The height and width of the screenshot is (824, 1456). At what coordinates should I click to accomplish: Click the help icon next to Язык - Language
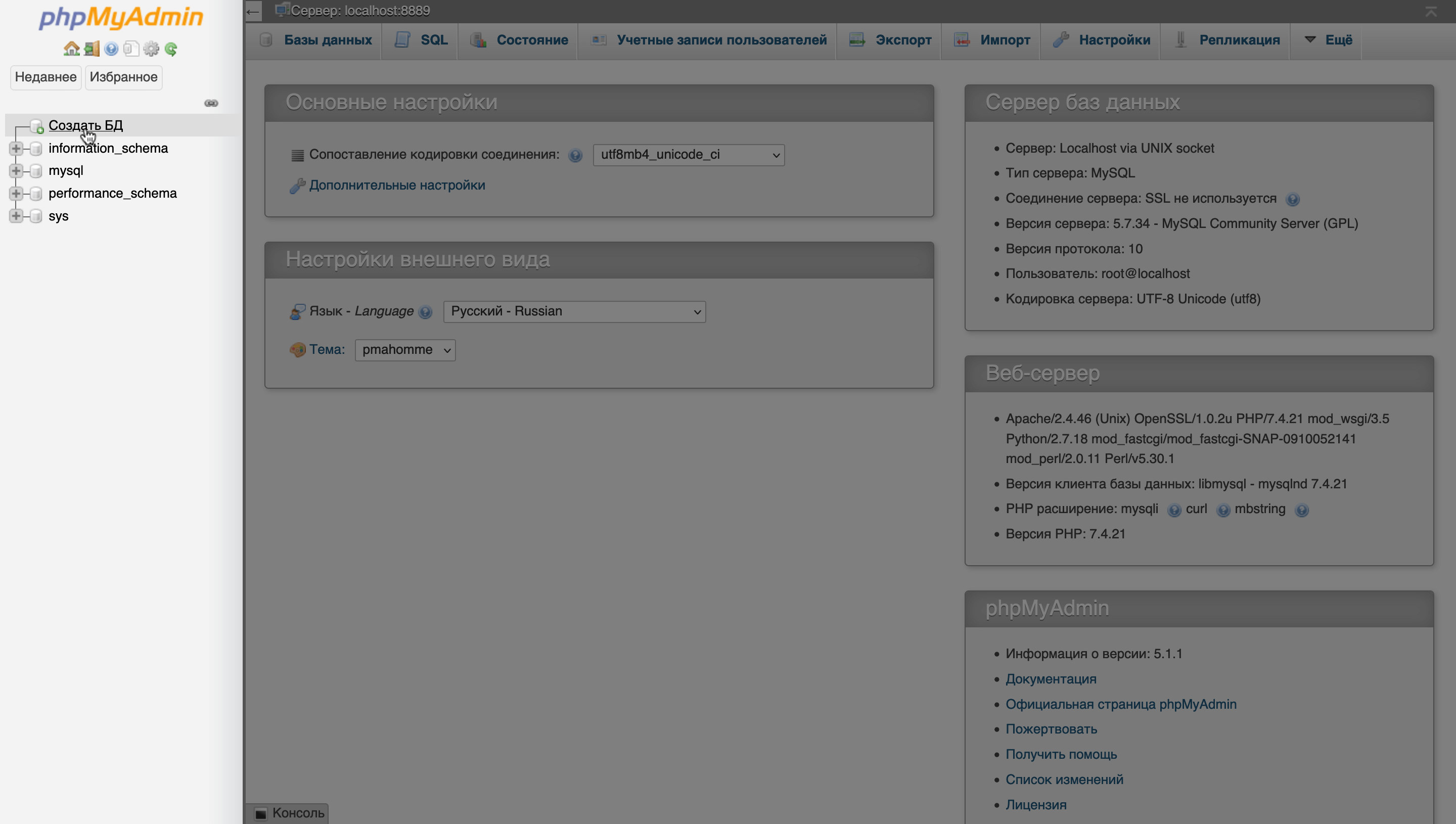point(426,312)
